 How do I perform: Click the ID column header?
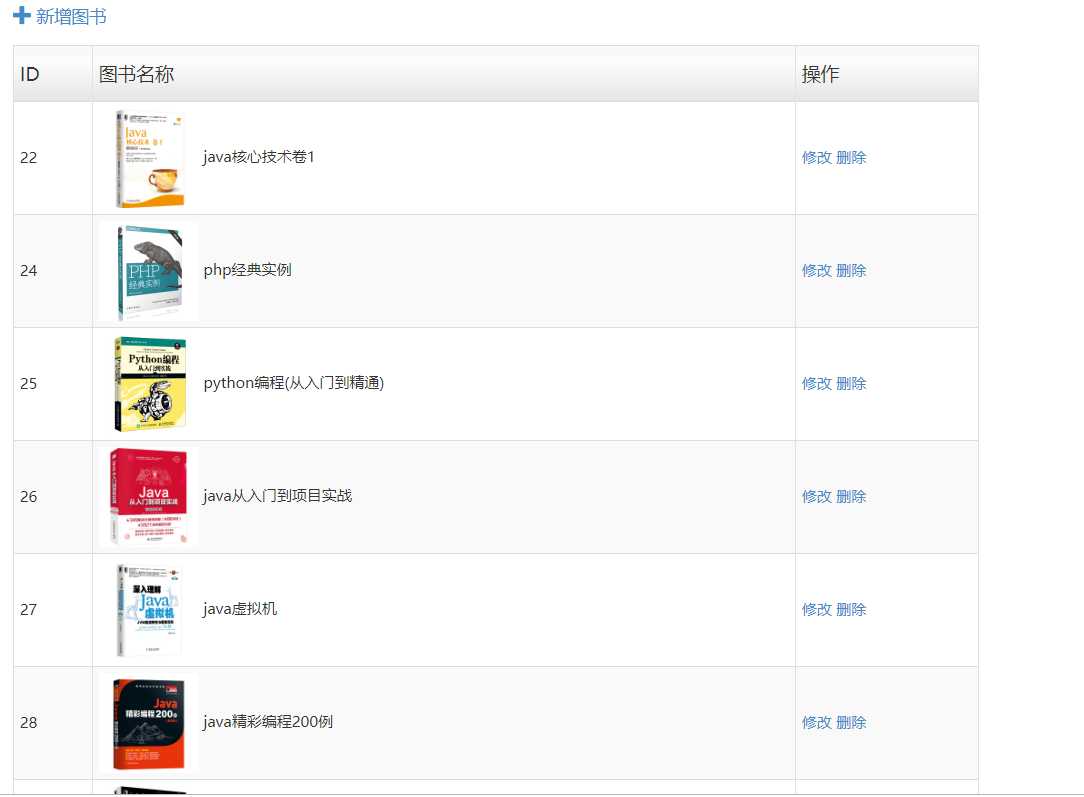(x=53, y=74)
